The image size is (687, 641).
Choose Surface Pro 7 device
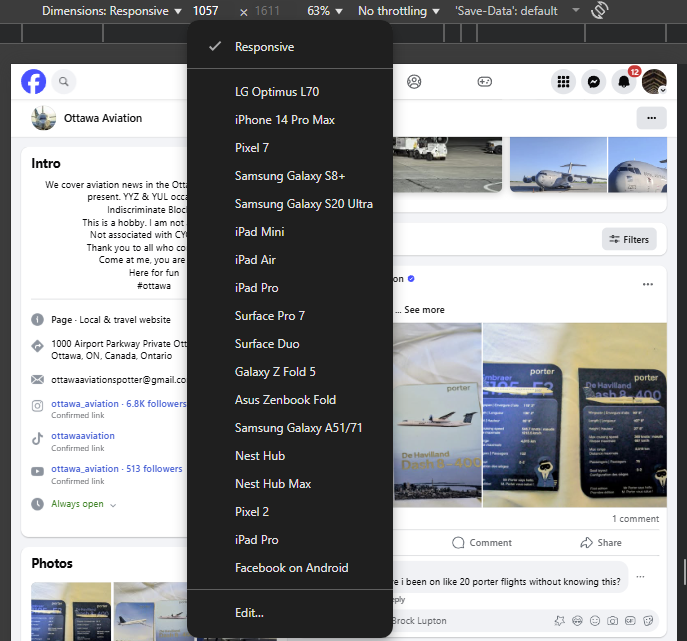[290, 316]
